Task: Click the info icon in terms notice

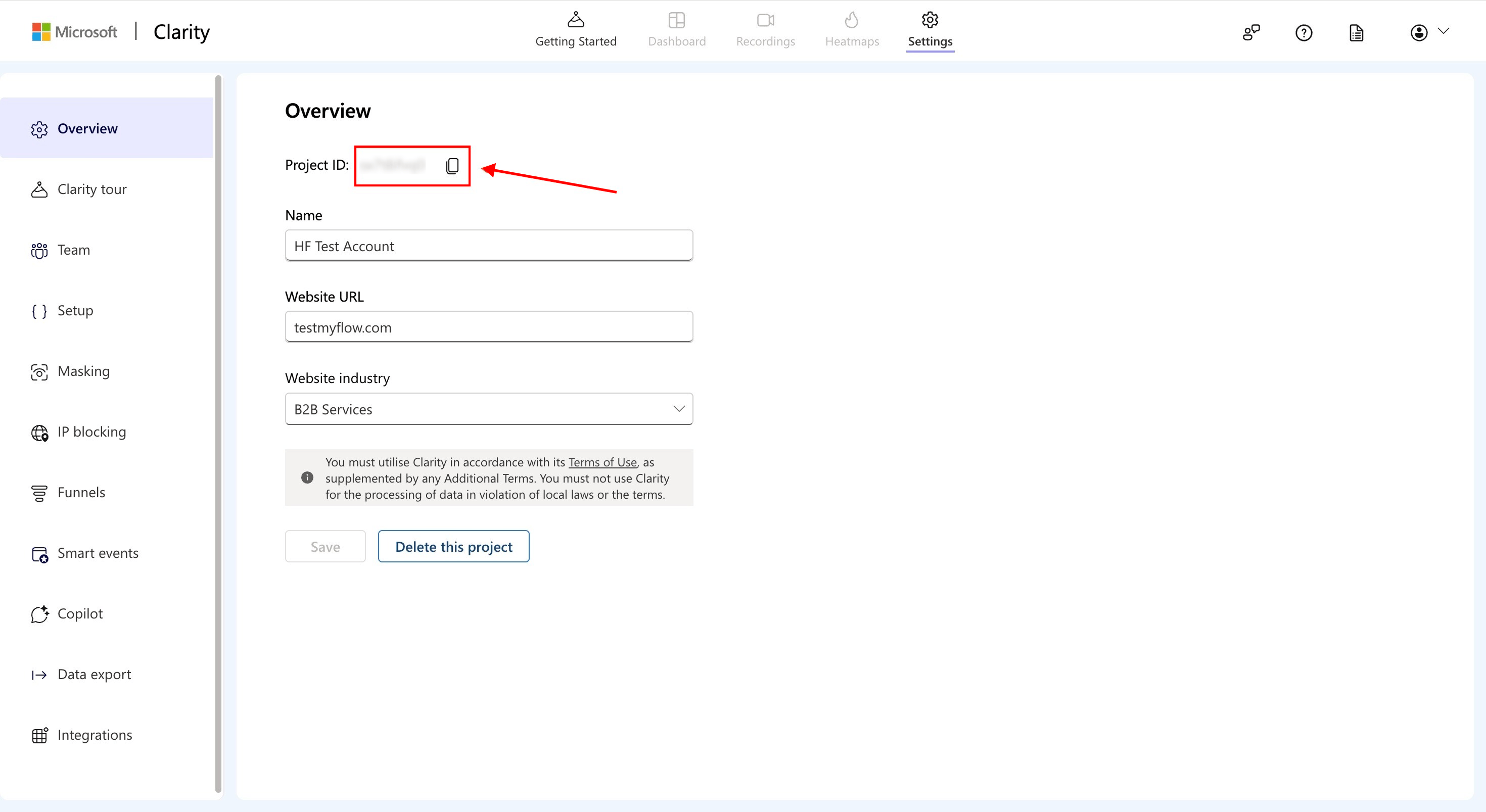Action: (x=307, y=477)
